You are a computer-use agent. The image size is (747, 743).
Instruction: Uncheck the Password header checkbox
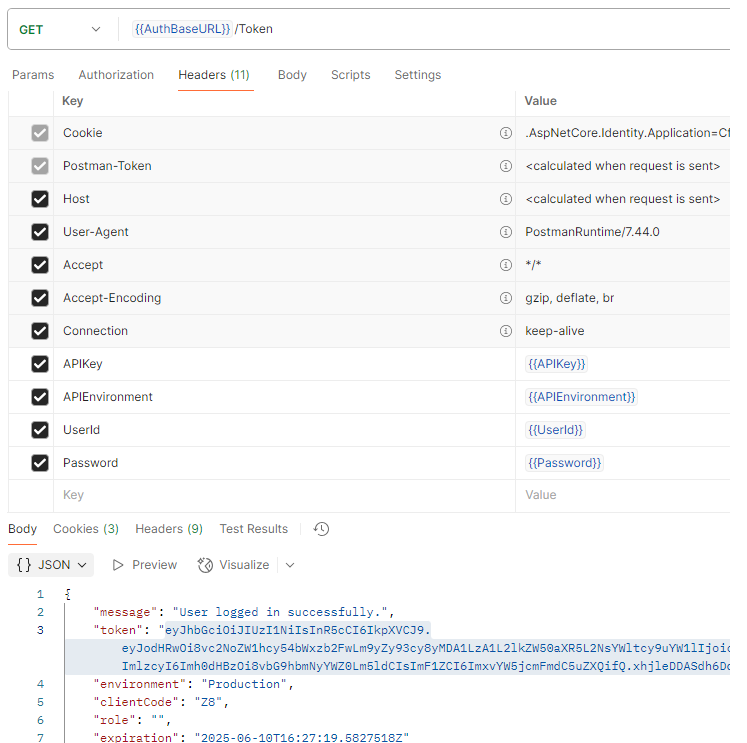(40, 463)
